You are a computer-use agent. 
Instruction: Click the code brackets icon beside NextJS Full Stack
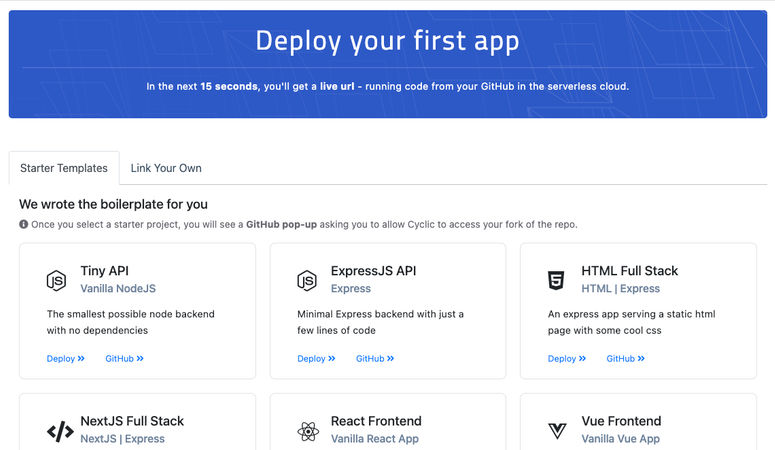[x=60, y=431]
